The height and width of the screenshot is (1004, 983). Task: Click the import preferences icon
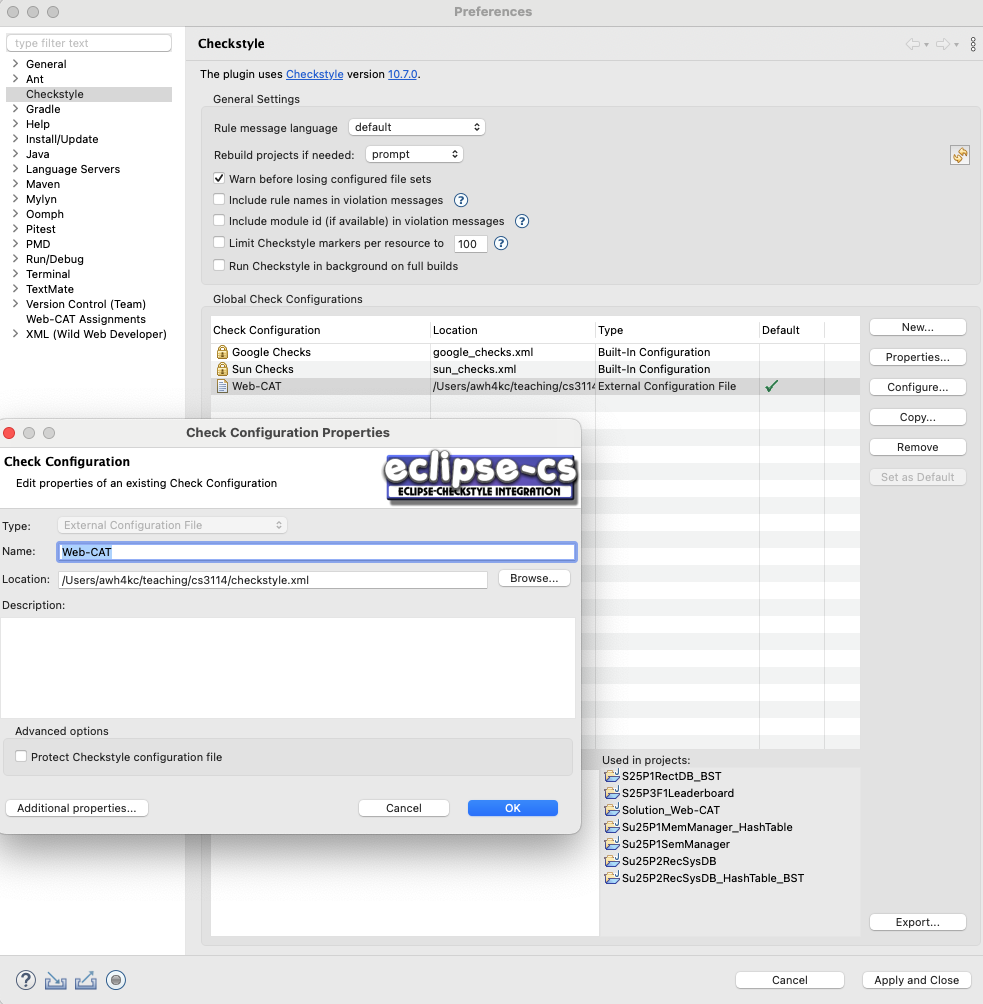coord(56,980)
